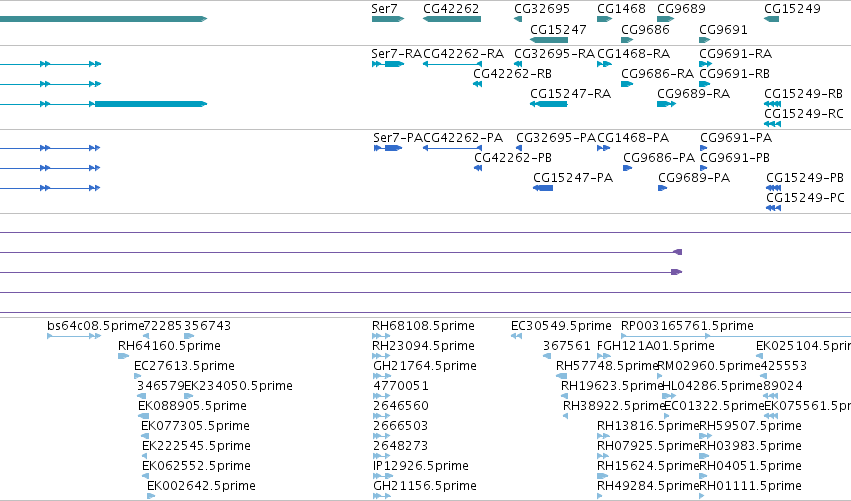Click the 'CG32695' gene label
The width and height of the screenshot is (851, 501).
click(542, 9)
